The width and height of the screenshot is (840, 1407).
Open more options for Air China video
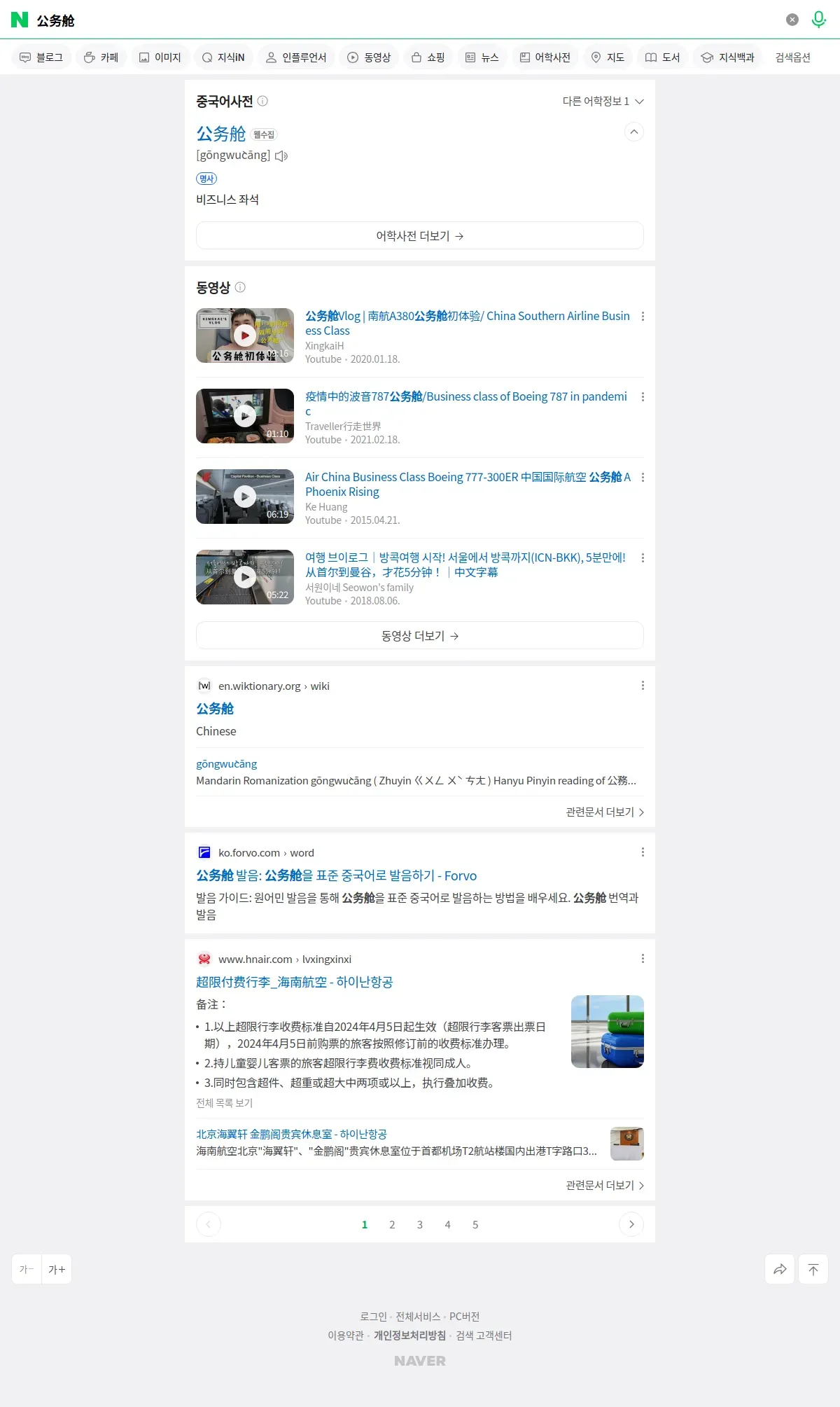pos(643,478)
